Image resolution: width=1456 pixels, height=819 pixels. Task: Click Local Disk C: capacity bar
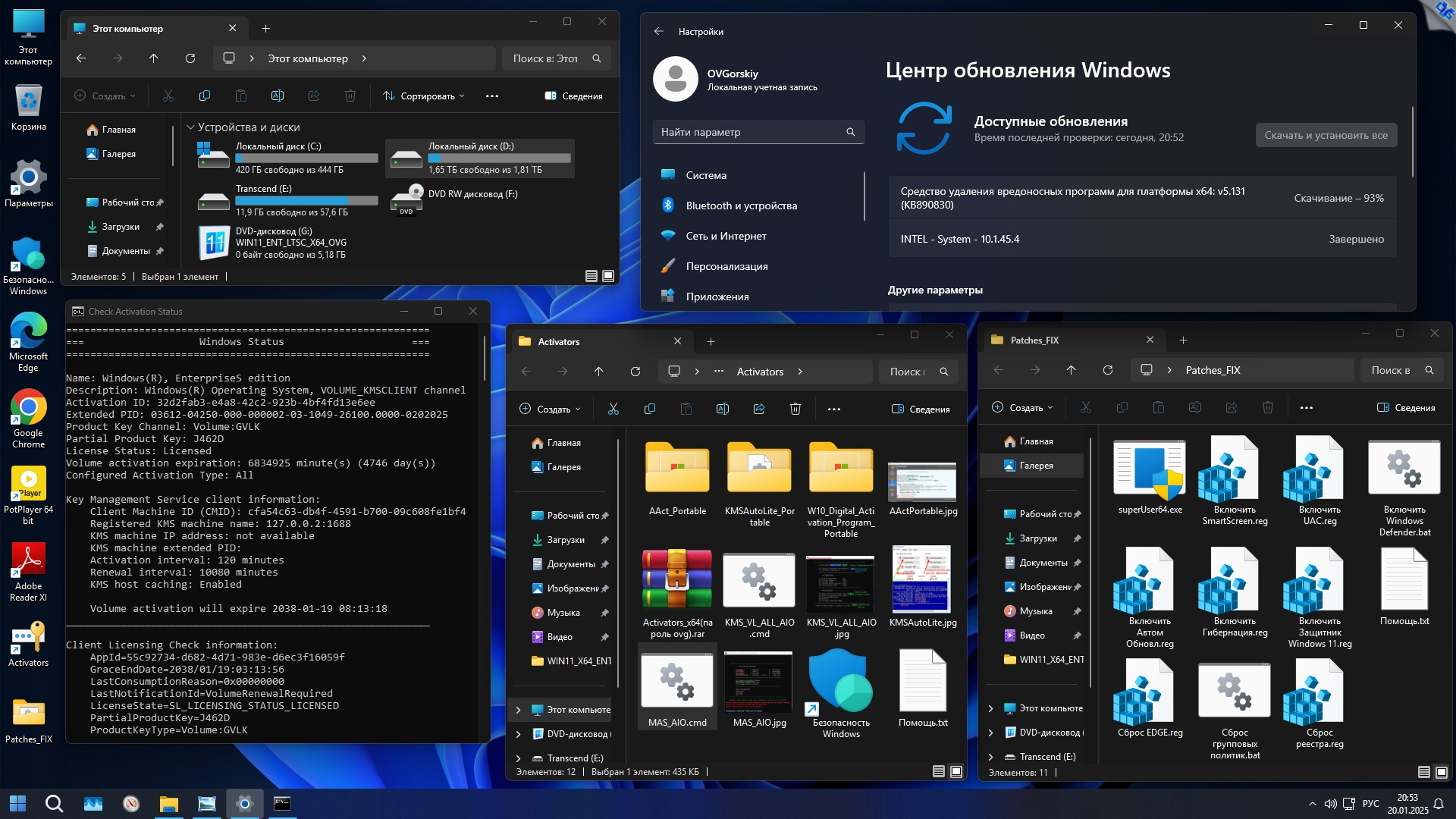pos(306,158)
